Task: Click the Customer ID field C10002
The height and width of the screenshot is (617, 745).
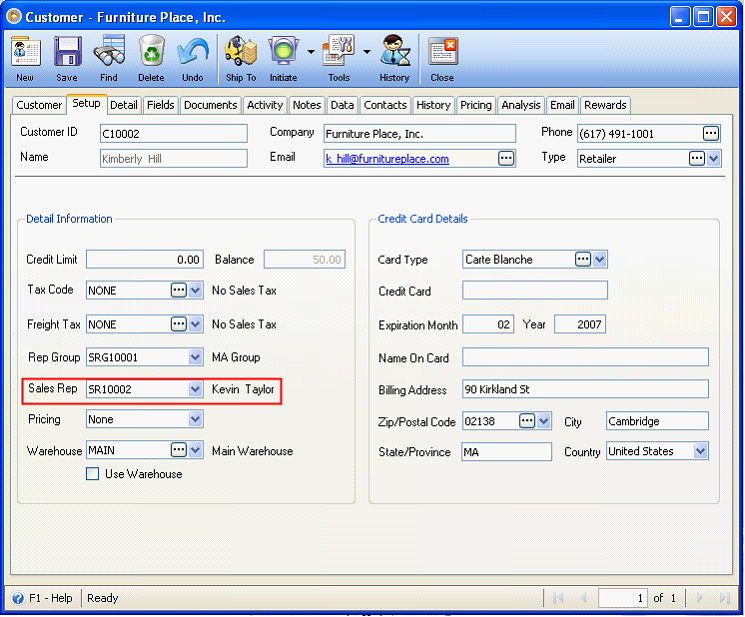Action: click(x=173, y=133)
